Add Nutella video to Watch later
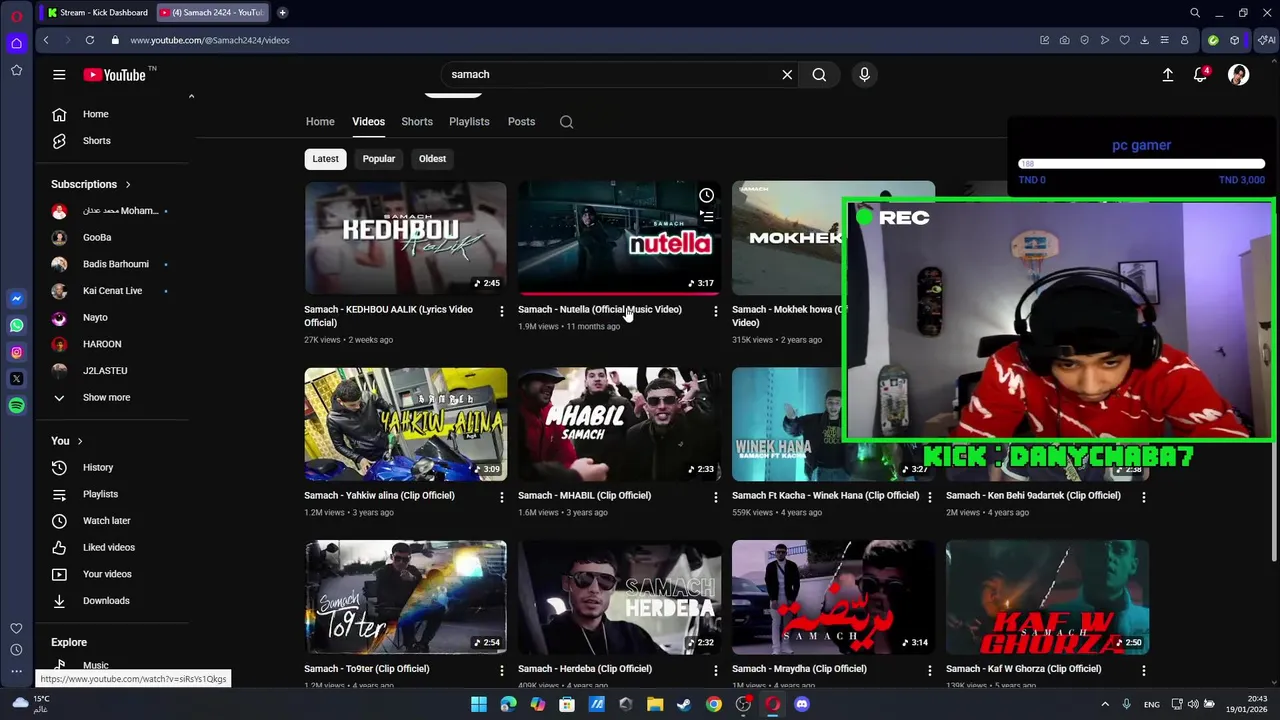Image resolution: width=1280 pixels, height=720 pixels. 706,195
